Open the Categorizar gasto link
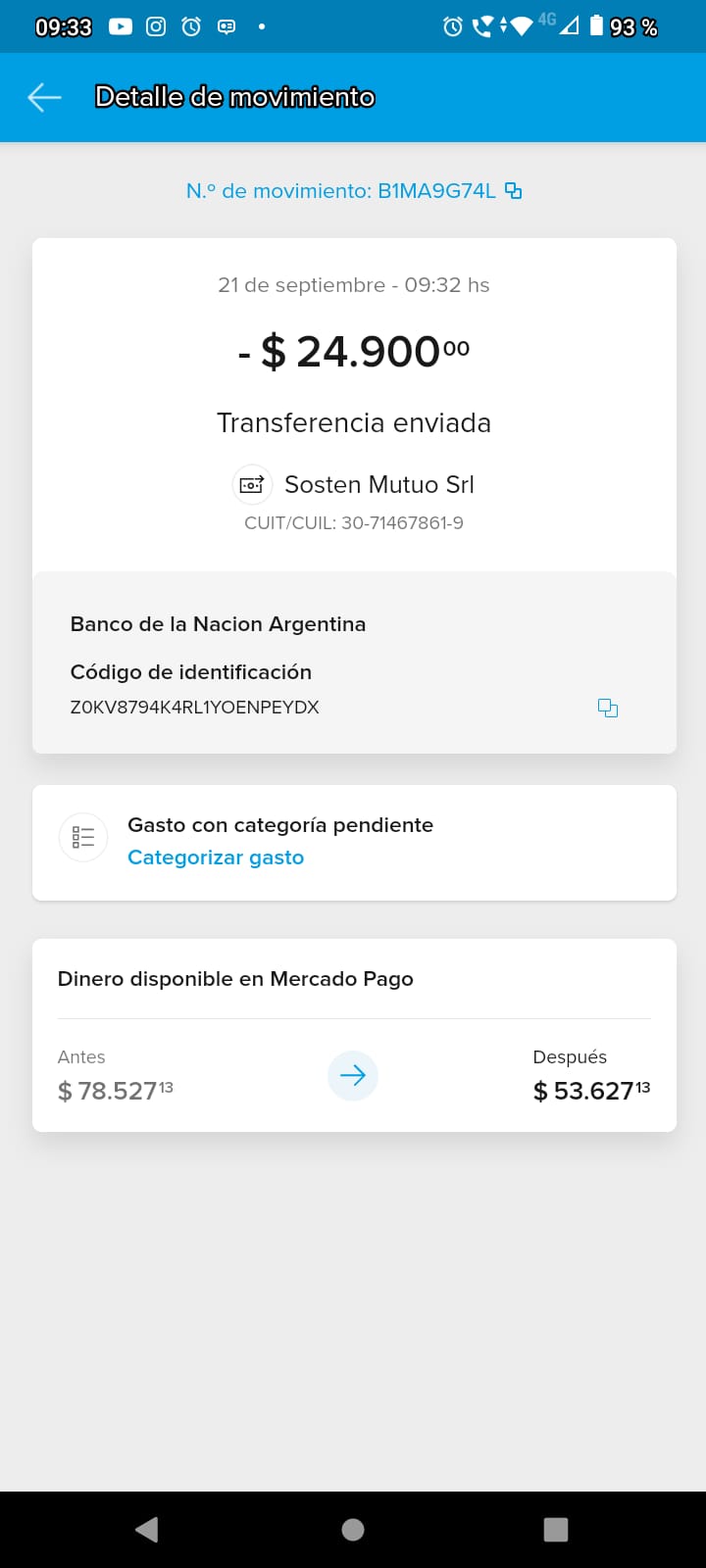This screenshot has width=706, height=1568. [x=216, y=857]
